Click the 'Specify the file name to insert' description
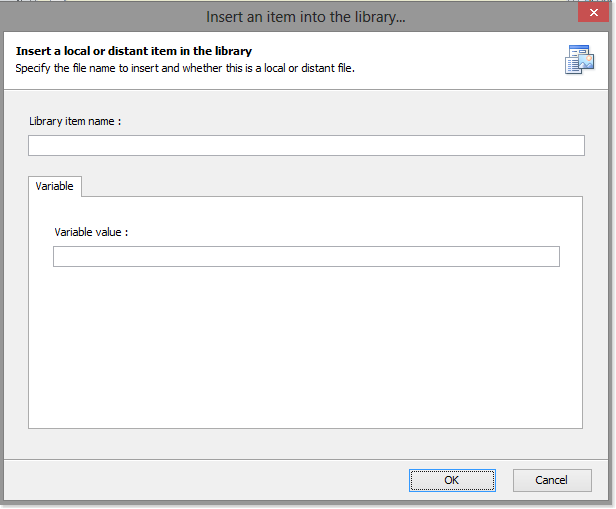This screenshot has height=509, width=616. (x=185, y=68)
